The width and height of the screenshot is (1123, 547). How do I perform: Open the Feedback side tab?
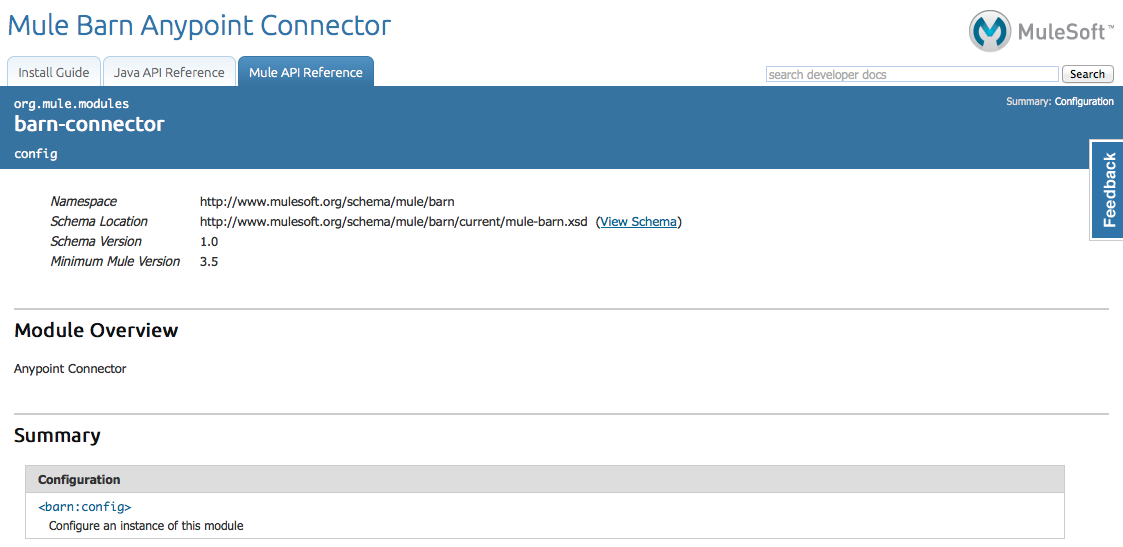[x=1107, y=190]
